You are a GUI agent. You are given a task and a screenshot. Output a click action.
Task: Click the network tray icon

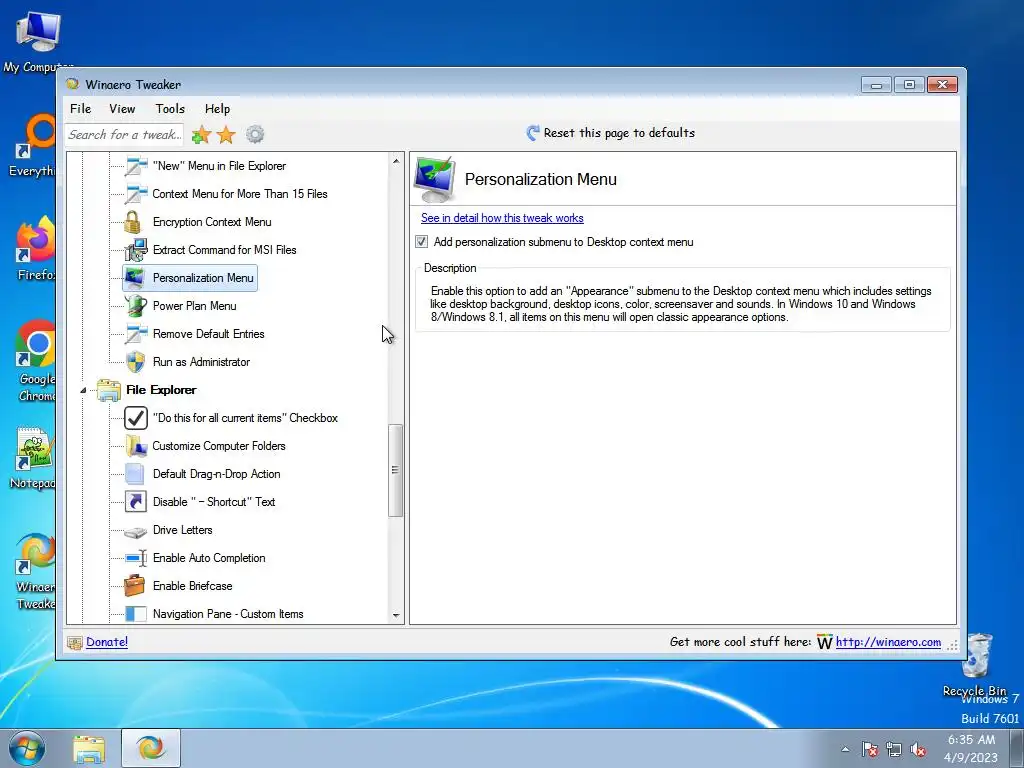(893, 750)
